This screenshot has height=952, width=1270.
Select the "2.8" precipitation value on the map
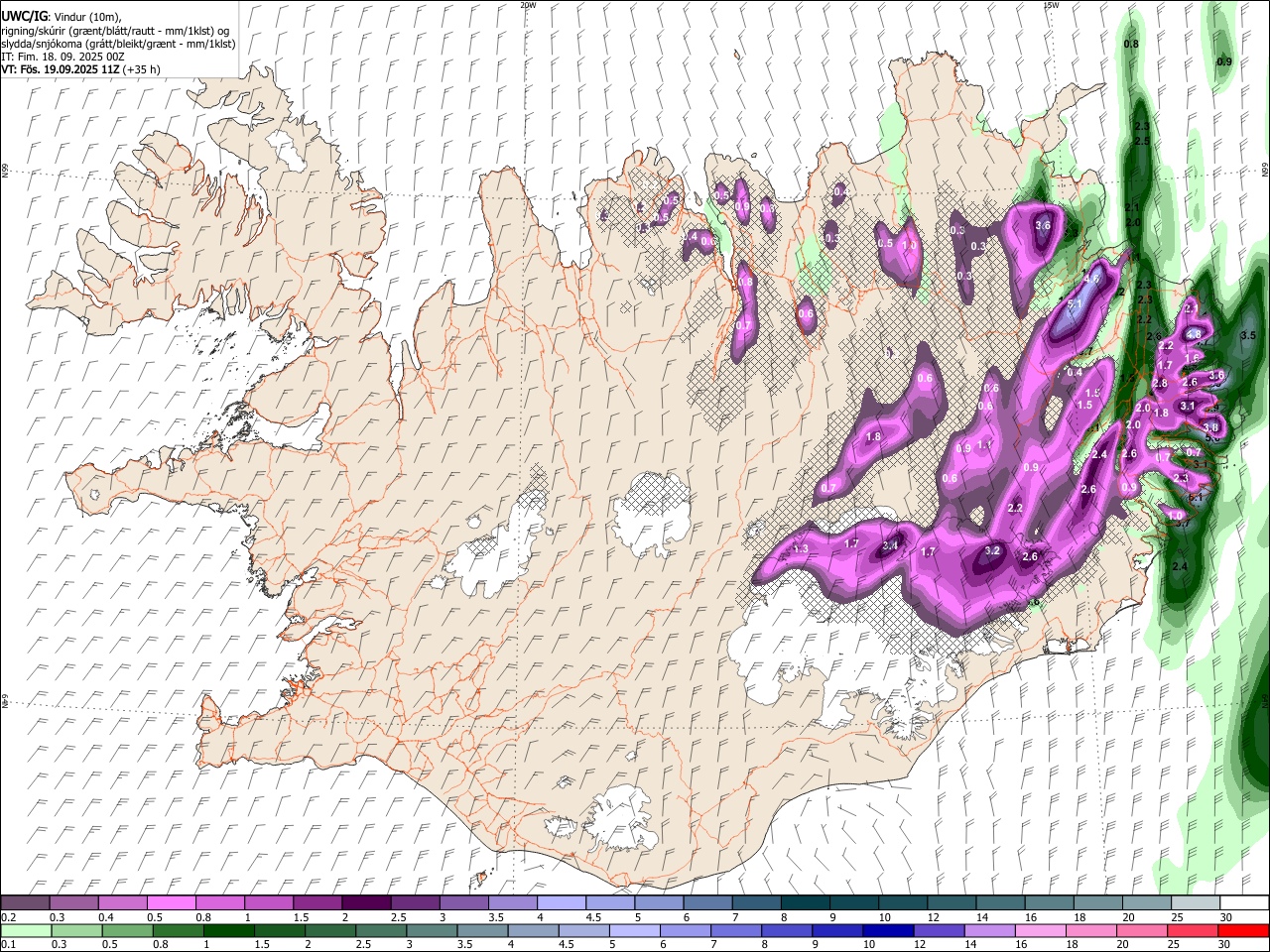coord(1159,383)
